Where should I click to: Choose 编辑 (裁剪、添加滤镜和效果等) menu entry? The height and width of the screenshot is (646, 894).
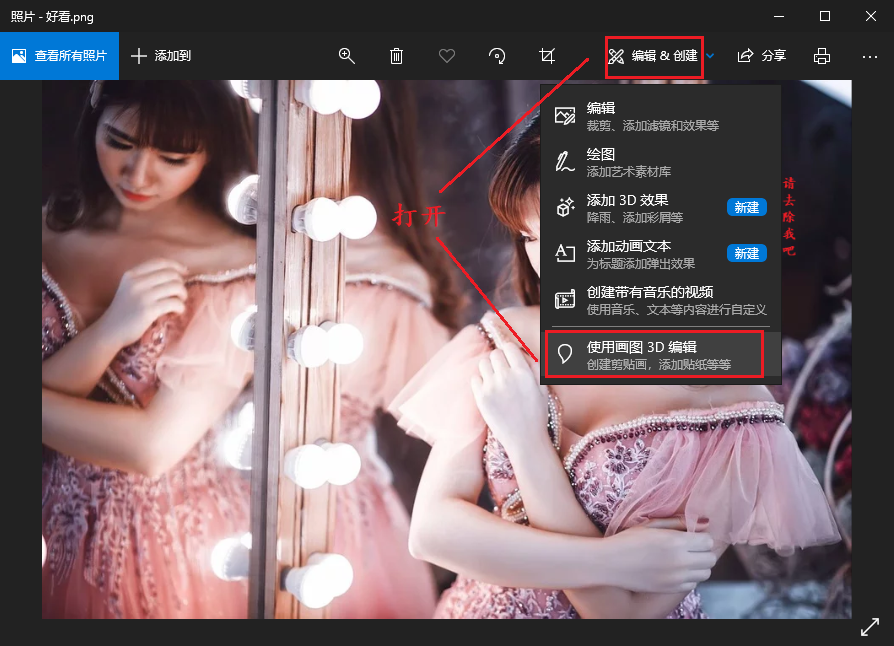coord(660,116)
